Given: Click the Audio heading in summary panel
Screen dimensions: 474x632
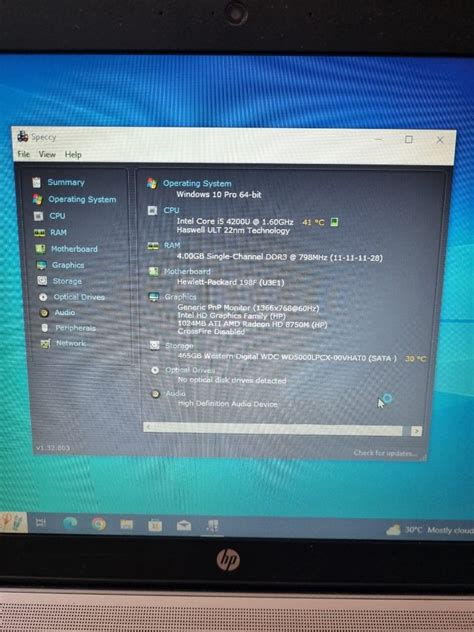Looking at the screenshot, I should (175, 393).
